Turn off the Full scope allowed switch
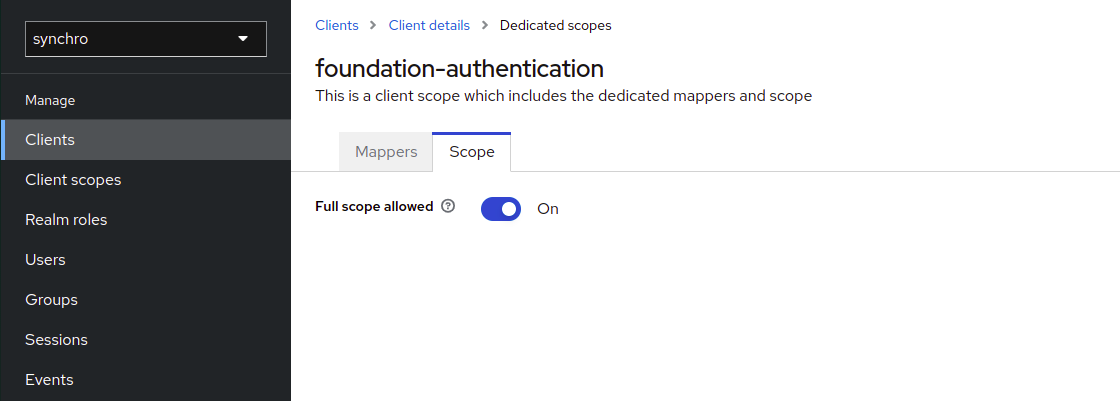The height and width of the screenshot is (401, 1120). click(x=501, y=208)
